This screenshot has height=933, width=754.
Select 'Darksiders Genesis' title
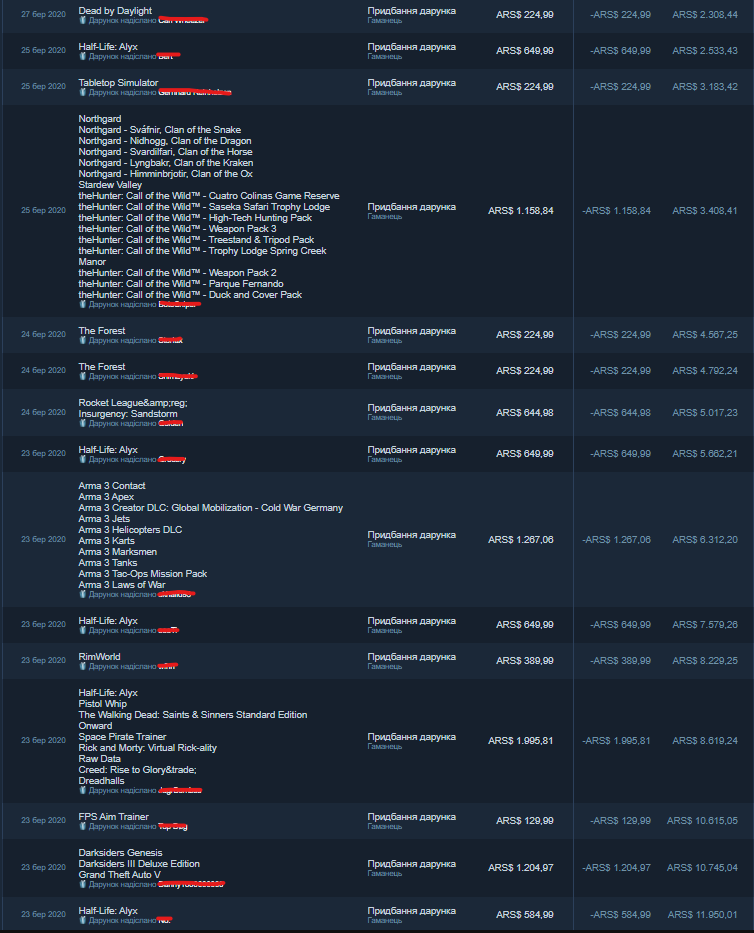[120, 853]
